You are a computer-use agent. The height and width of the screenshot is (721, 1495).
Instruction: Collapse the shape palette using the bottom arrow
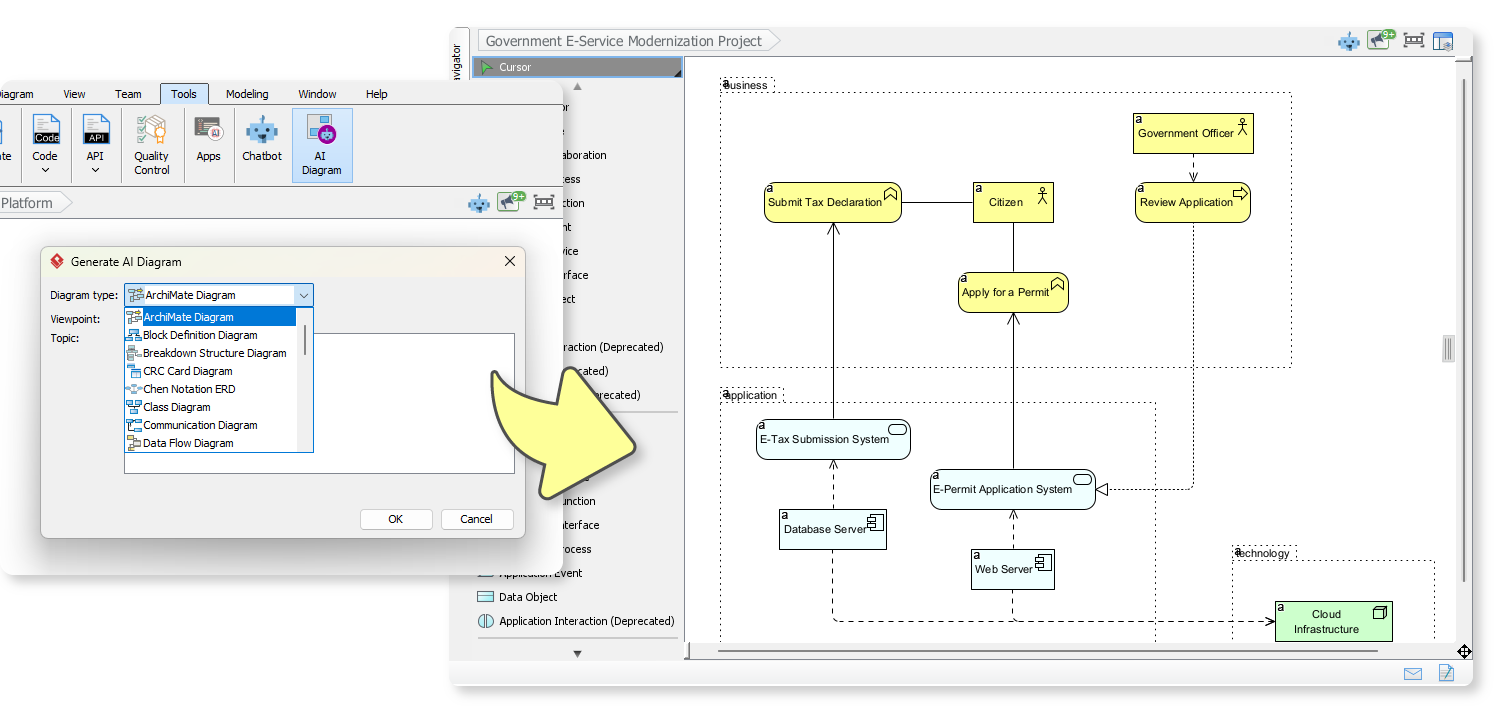[577, 652]
